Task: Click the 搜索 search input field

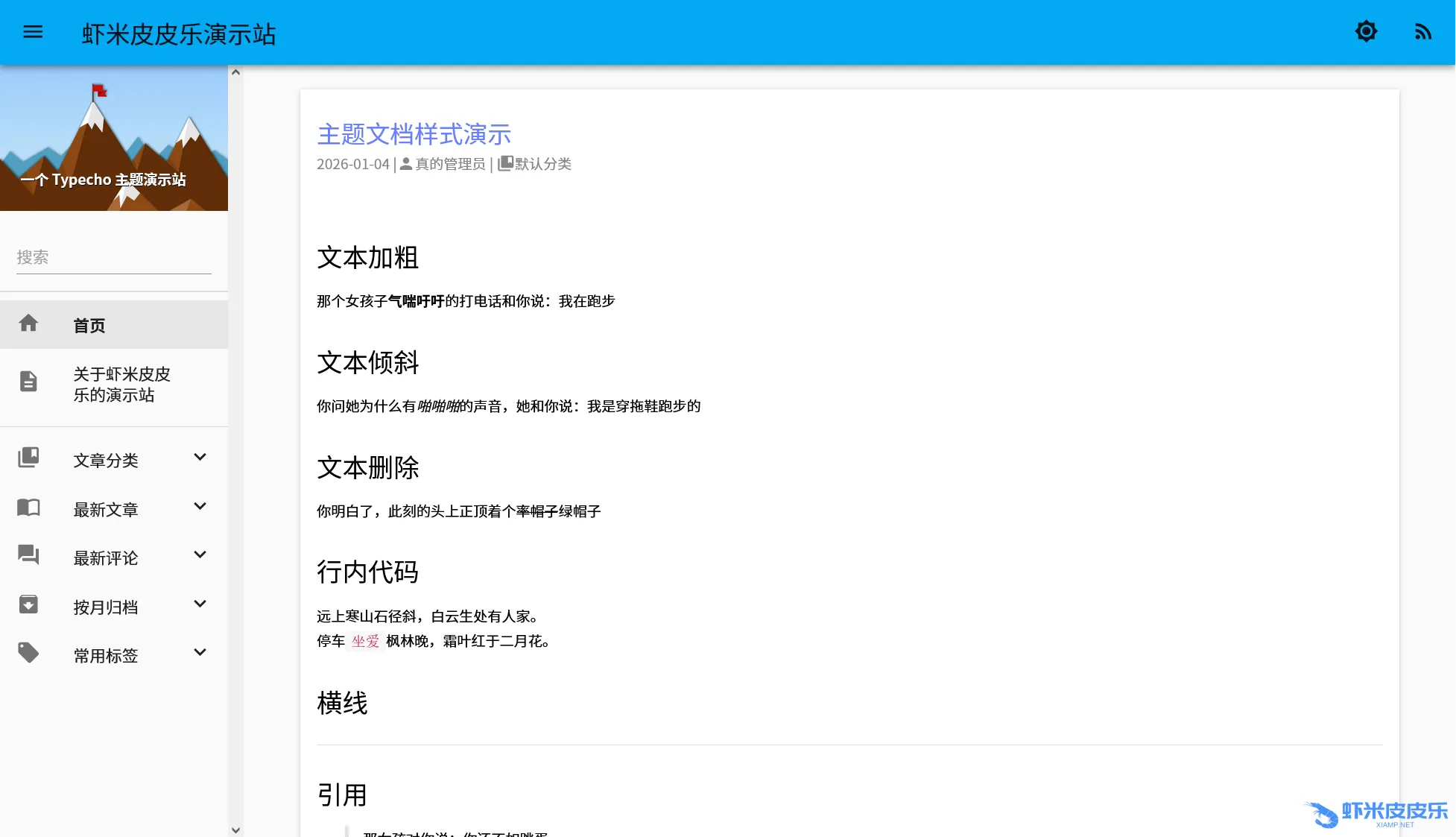Action: tap(113, 258)
